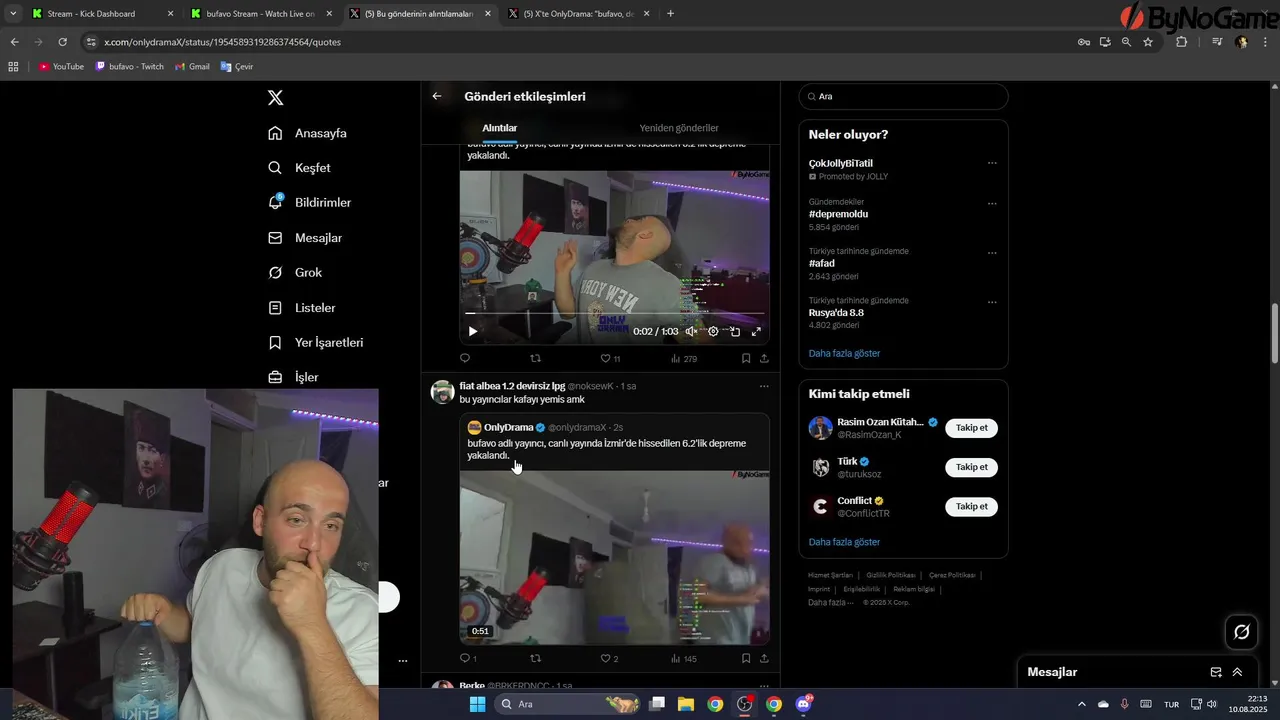
Task: Bookmark the post with 279 views
Action: 746,358
